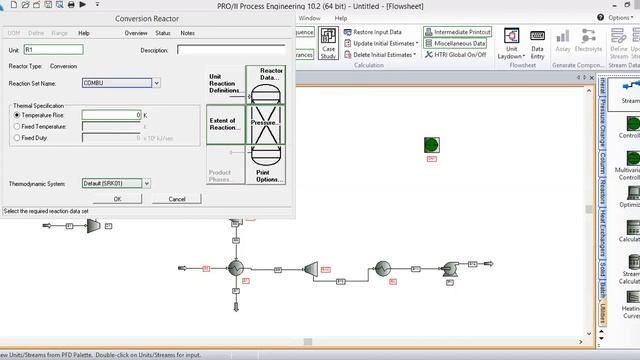Click the help question mark icon
The height and width of the screenshot is (360, 640).
pos(600,18)
